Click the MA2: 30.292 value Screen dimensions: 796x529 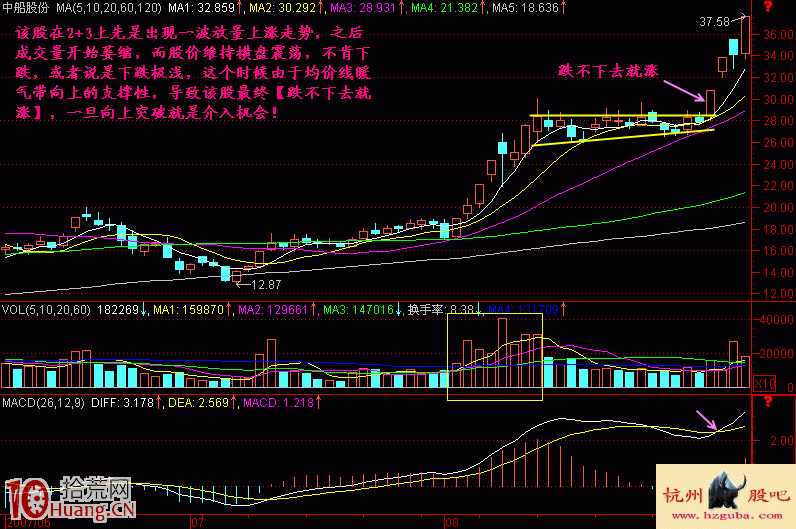(282, 8)
